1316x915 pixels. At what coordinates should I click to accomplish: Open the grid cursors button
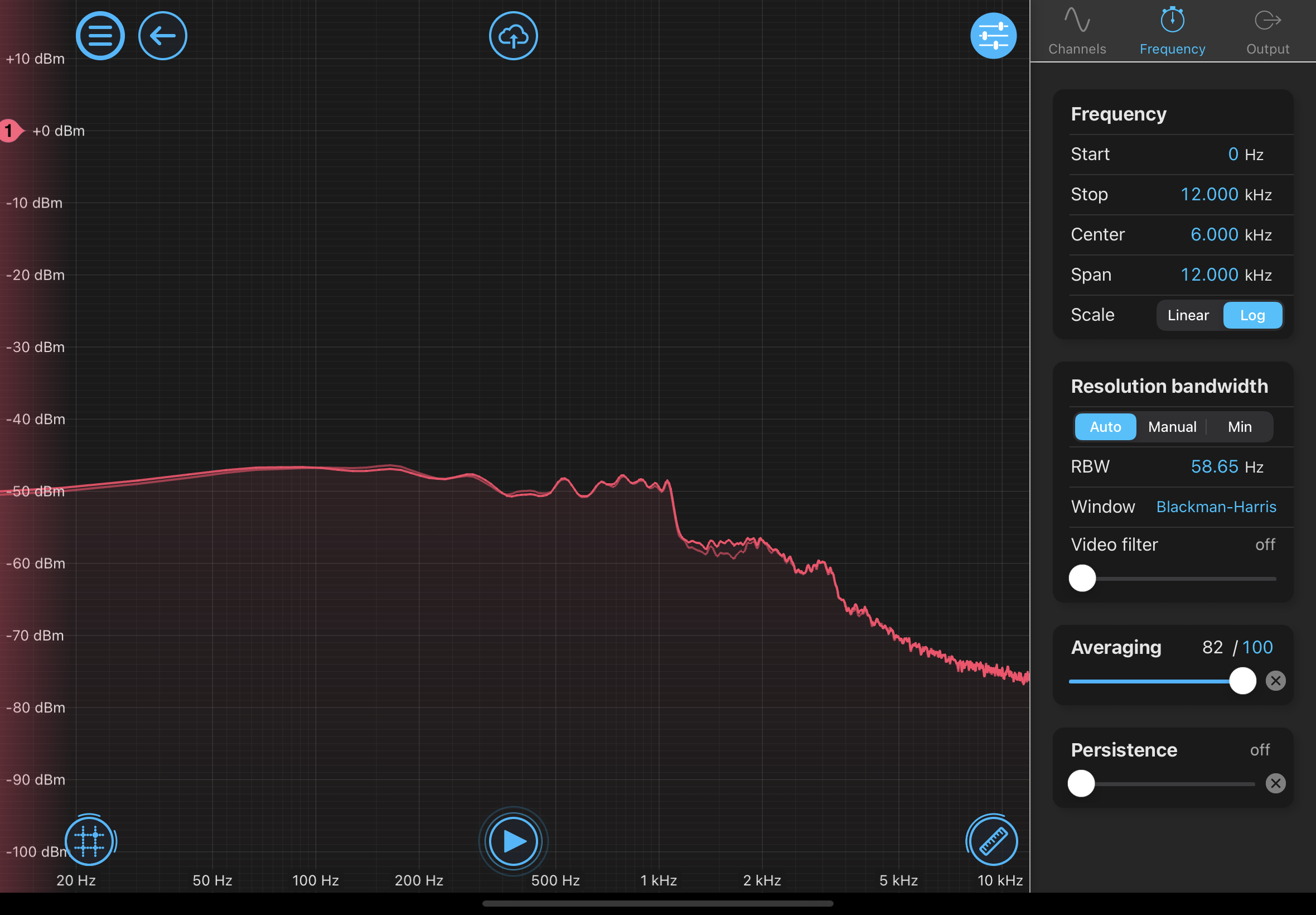click(x=89, y=841)
